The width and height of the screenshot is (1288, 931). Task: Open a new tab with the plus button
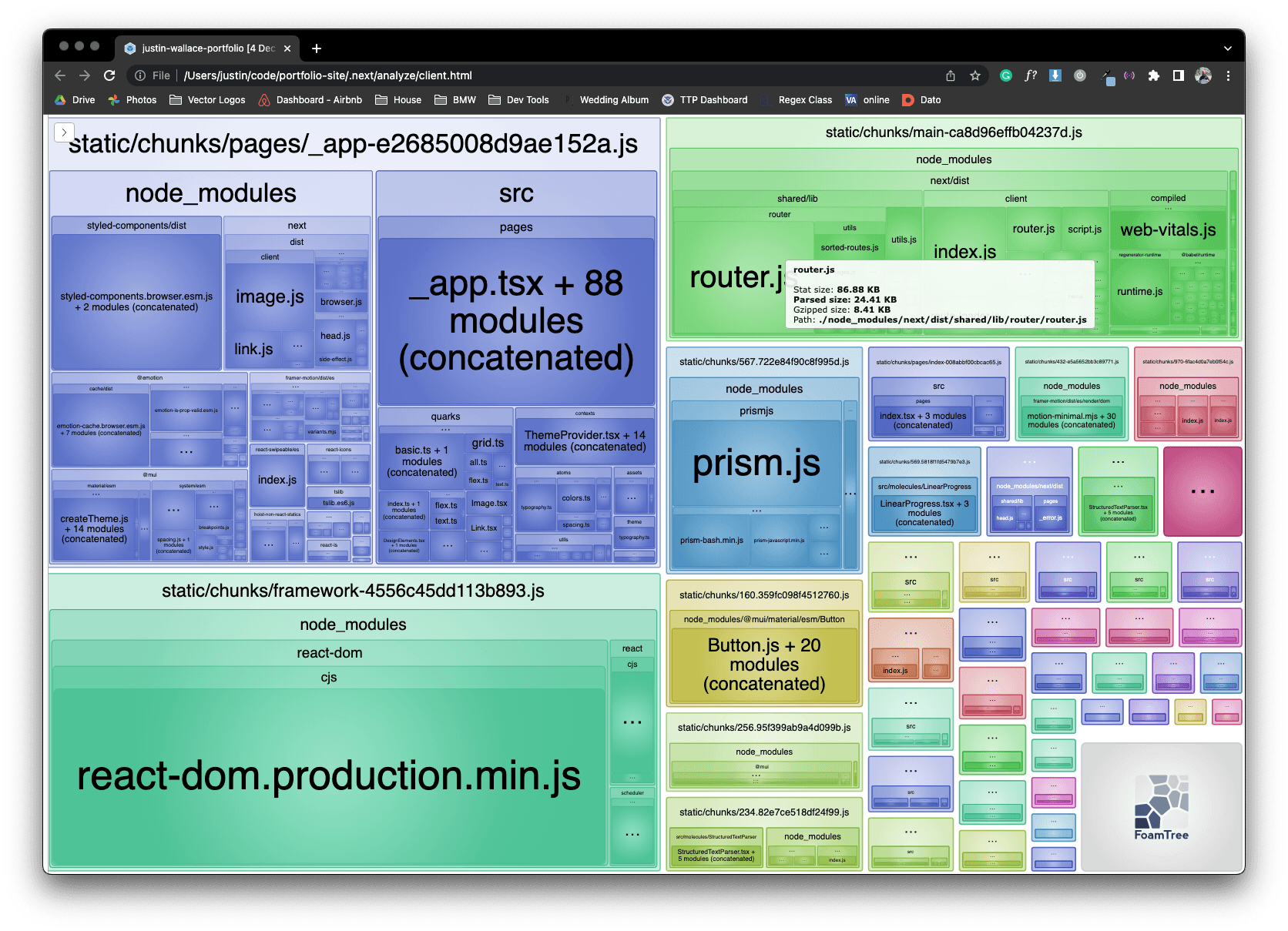(x=316, y=48)
